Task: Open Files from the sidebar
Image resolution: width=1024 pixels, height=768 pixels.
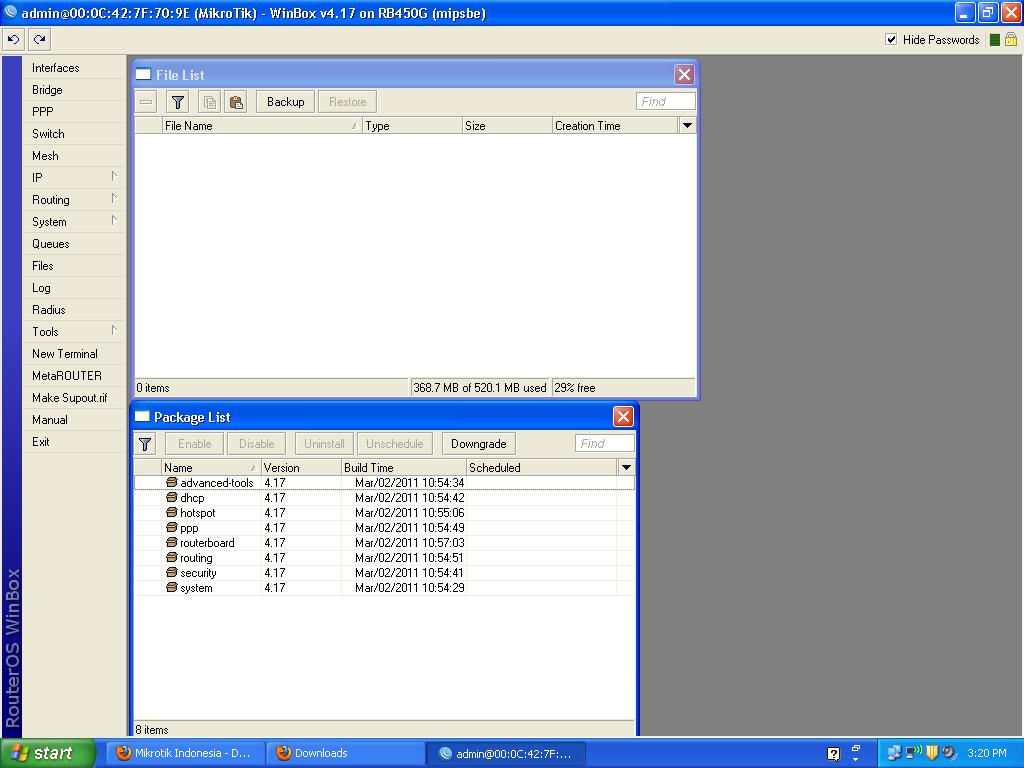Action: pyautogui.click(x=74, y=266)
